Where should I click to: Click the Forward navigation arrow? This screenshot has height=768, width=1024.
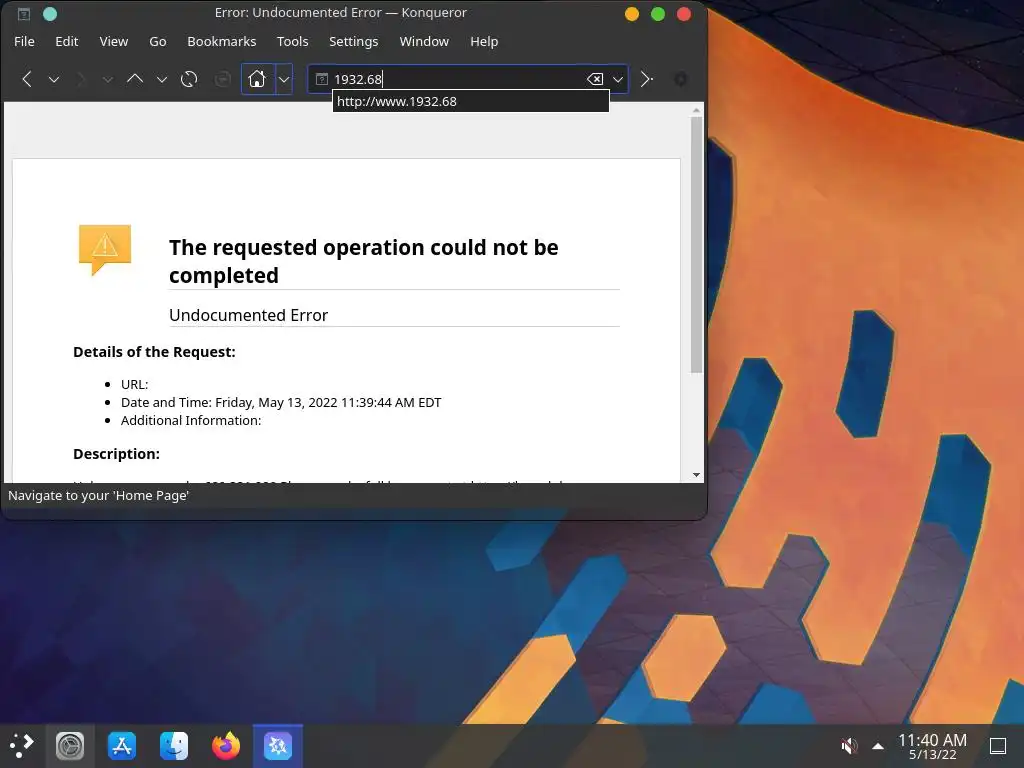point(81,79)
